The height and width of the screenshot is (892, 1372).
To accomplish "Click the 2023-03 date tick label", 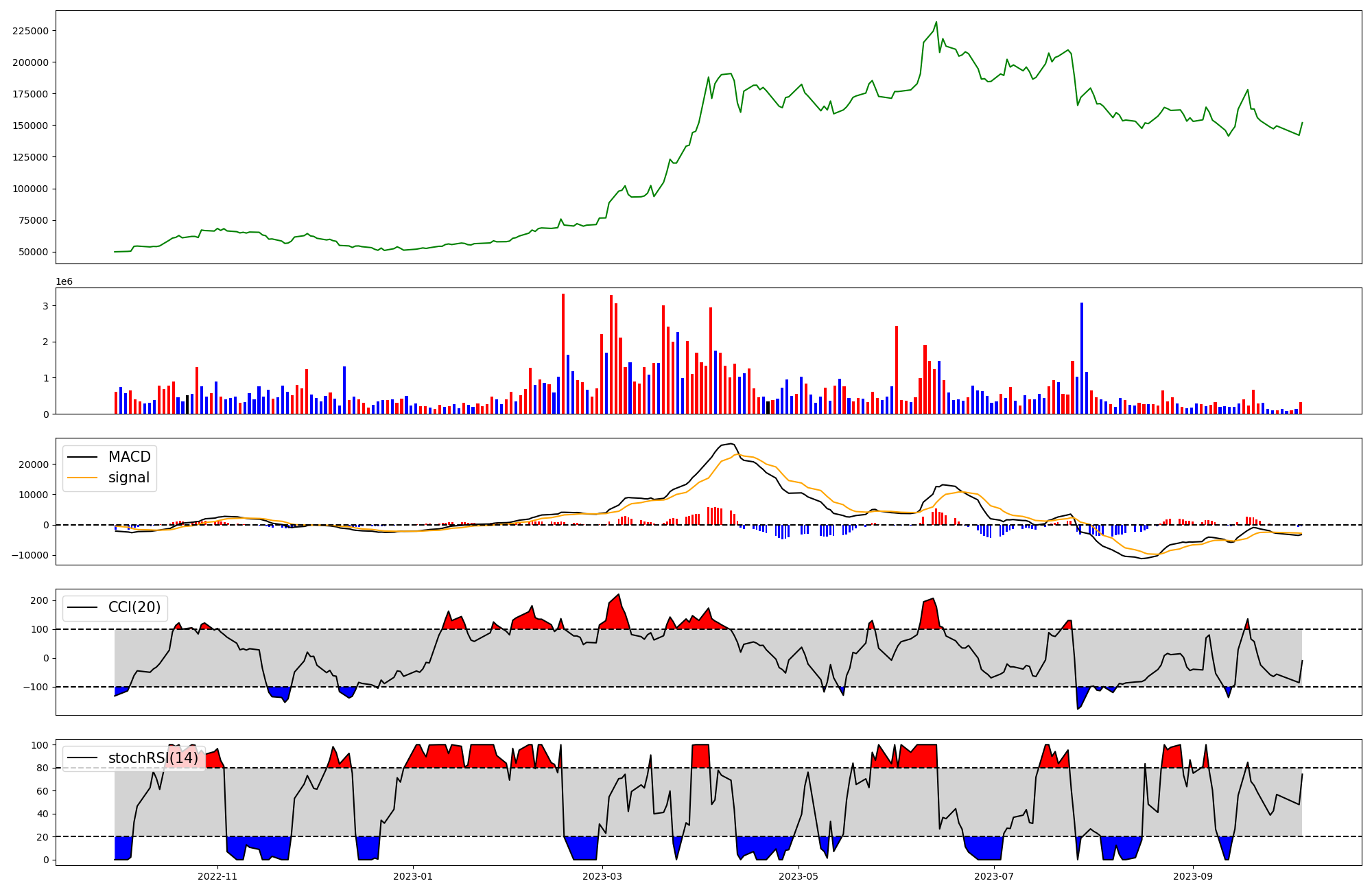I will point(602,876).
